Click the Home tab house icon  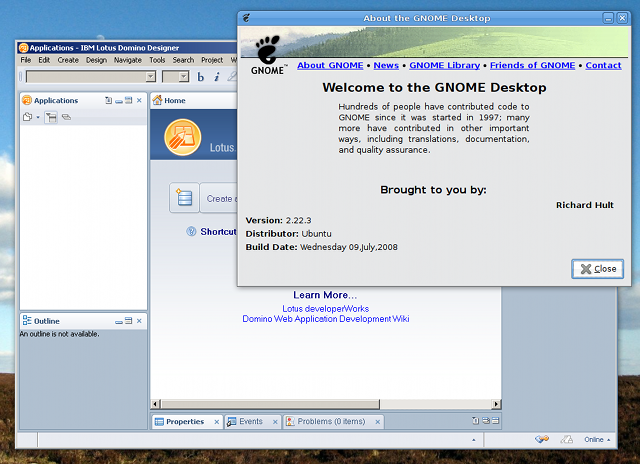click(x=158, y=100)
